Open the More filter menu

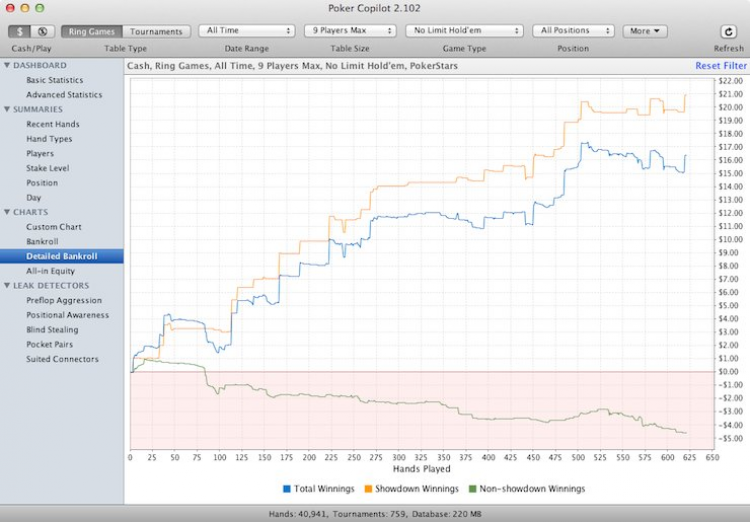644,31
